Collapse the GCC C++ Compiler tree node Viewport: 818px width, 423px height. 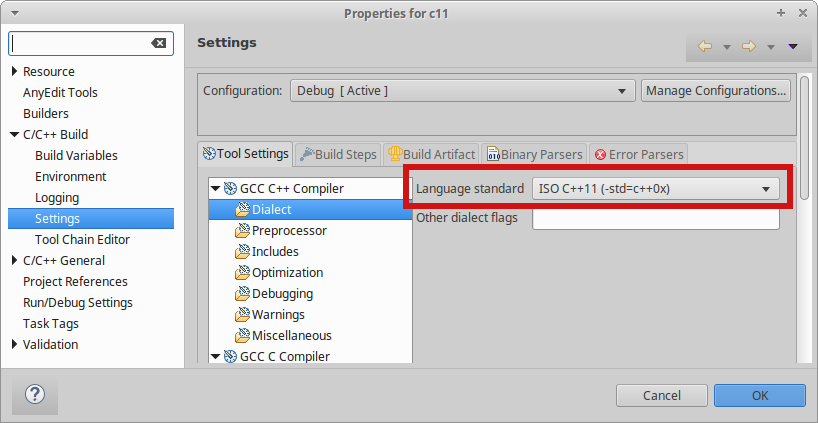click(215, 188)
